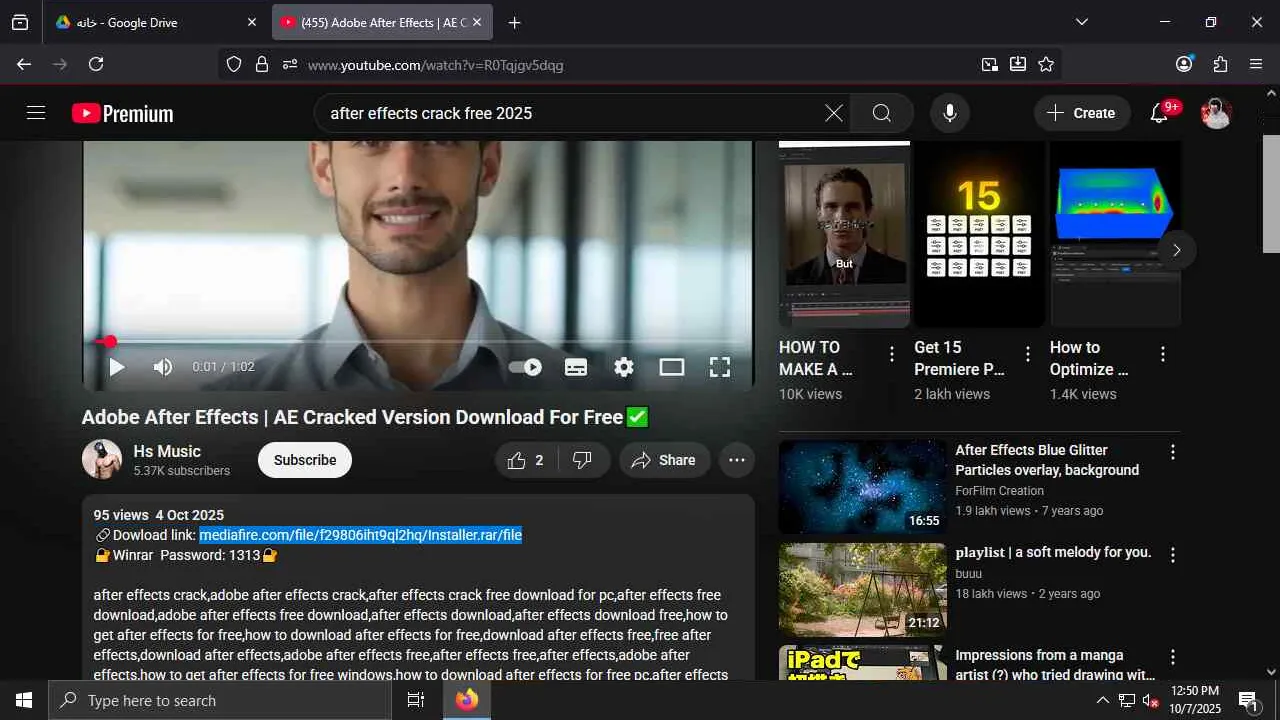The image size is (1280, 720).
Task: Switch to theater mode
Action: 672,367
